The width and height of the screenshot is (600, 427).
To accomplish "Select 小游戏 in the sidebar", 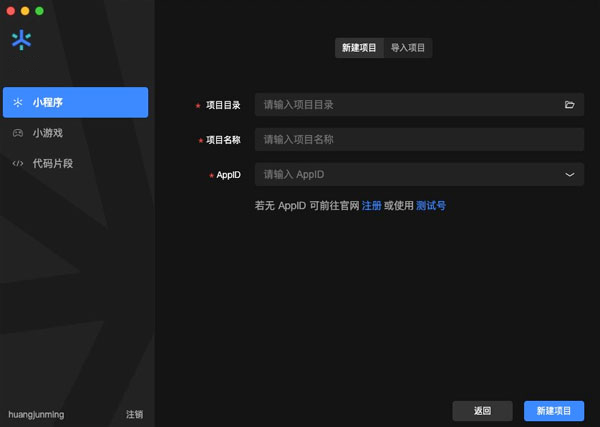I will [75, 133].
